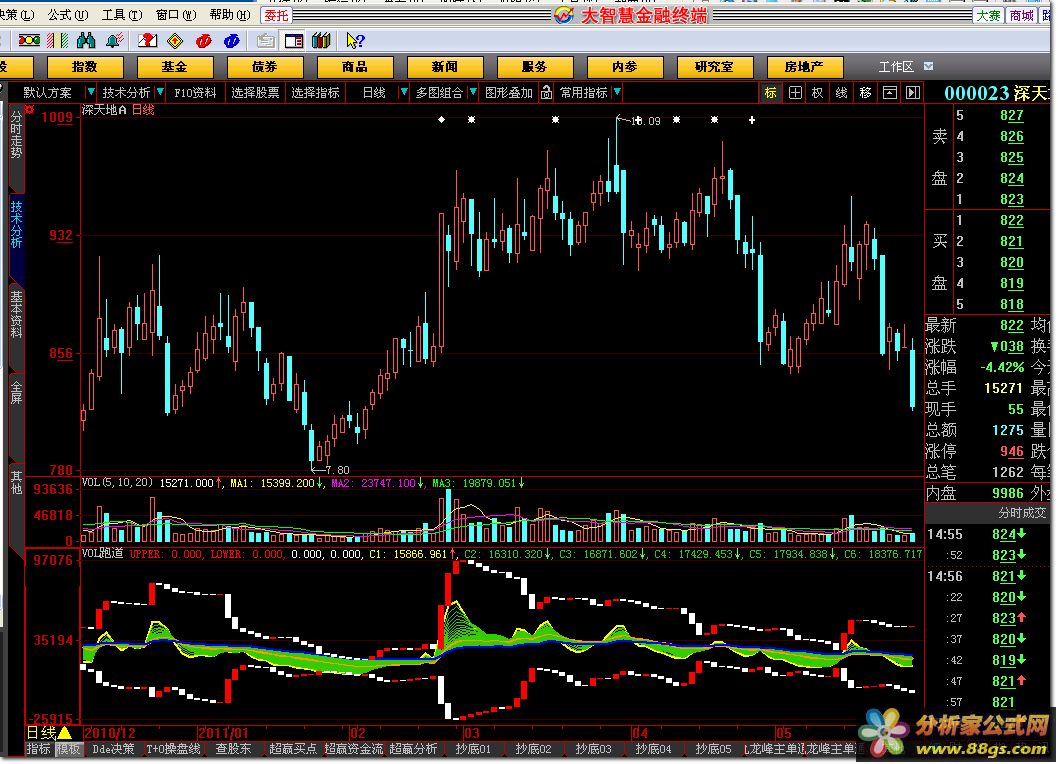Viewport: 1058px width, 764px height.
Task: Toggle the 线 drawing button
Action: pyautogui.click(x=841, y=92)
